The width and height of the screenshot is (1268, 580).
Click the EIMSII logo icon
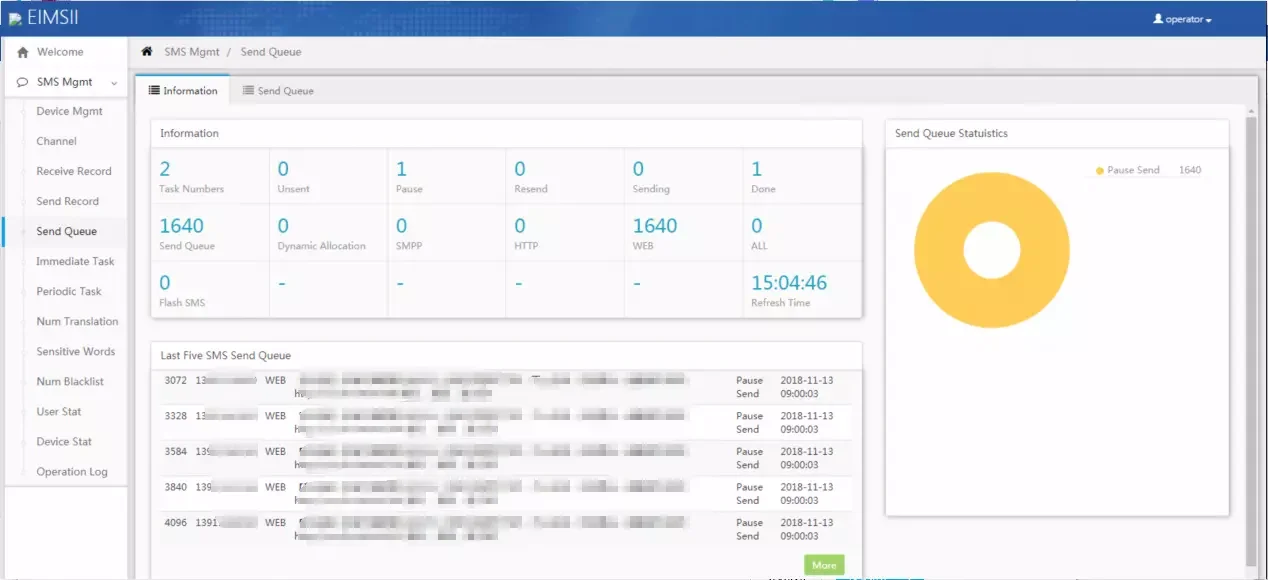14,19
